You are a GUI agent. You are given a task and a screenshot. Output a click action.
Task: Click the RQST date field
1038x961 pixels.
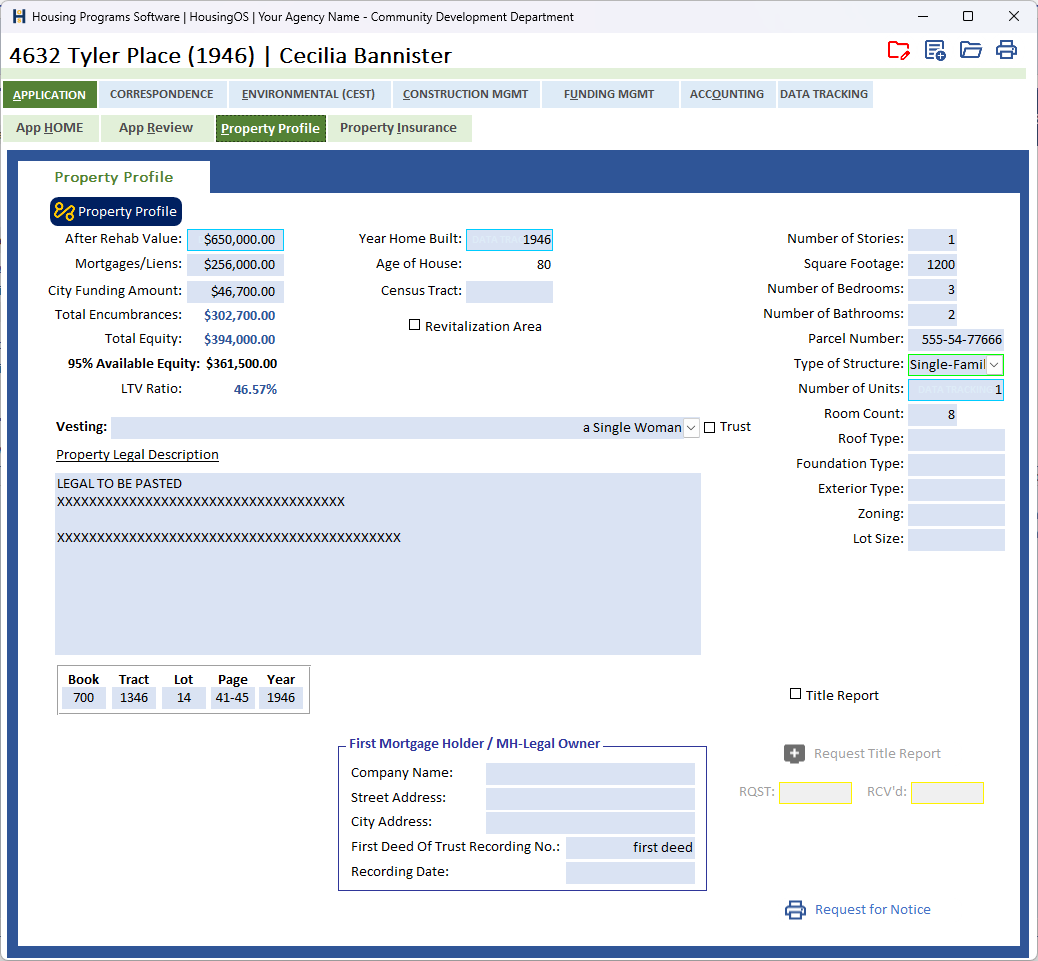pyautogui.click(x=816, y=793)
